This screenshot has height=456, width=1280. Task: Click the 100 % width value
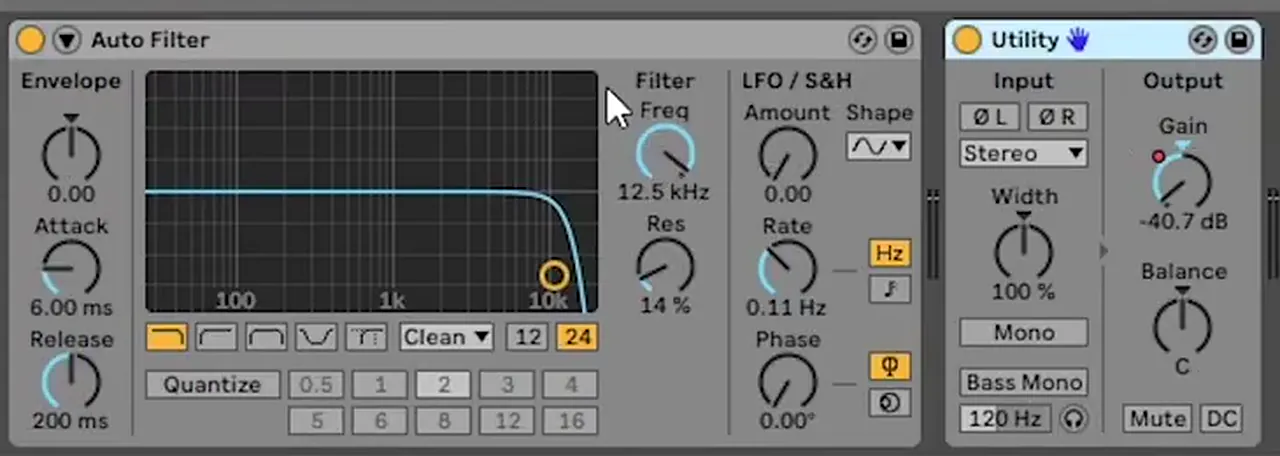pos(1024,291)
